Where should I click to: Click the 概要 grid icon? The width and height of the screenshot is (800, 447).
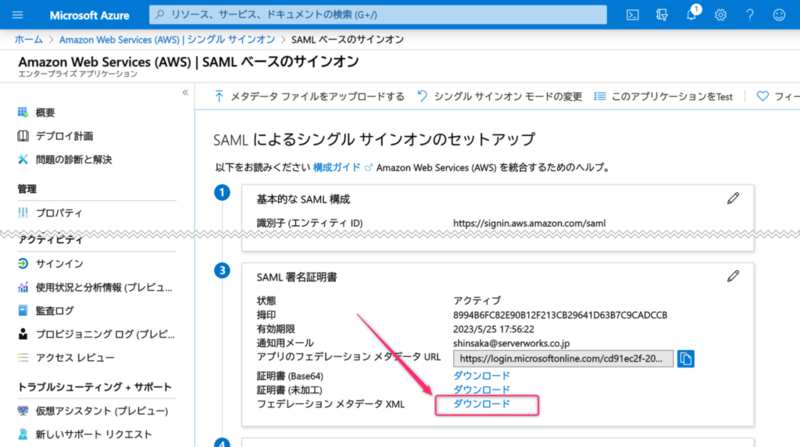coord(23,112)
